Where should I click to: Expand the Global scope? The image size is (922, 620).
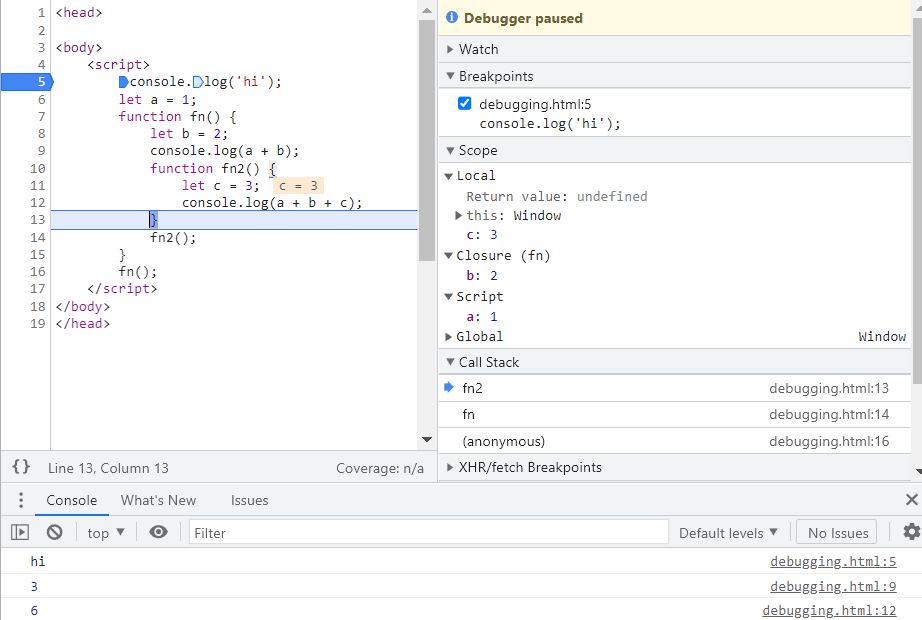[x=449, y=336]
